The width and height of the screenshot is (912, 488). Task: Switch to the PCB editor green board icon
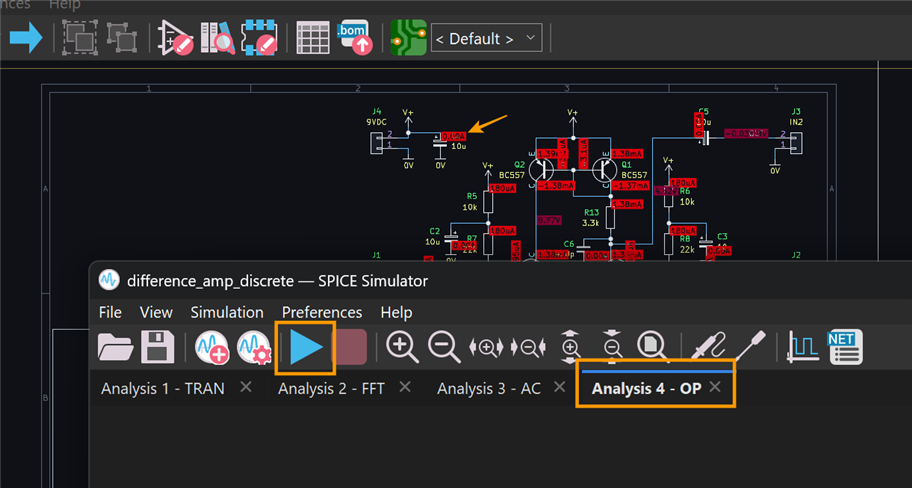click(408, 38)
